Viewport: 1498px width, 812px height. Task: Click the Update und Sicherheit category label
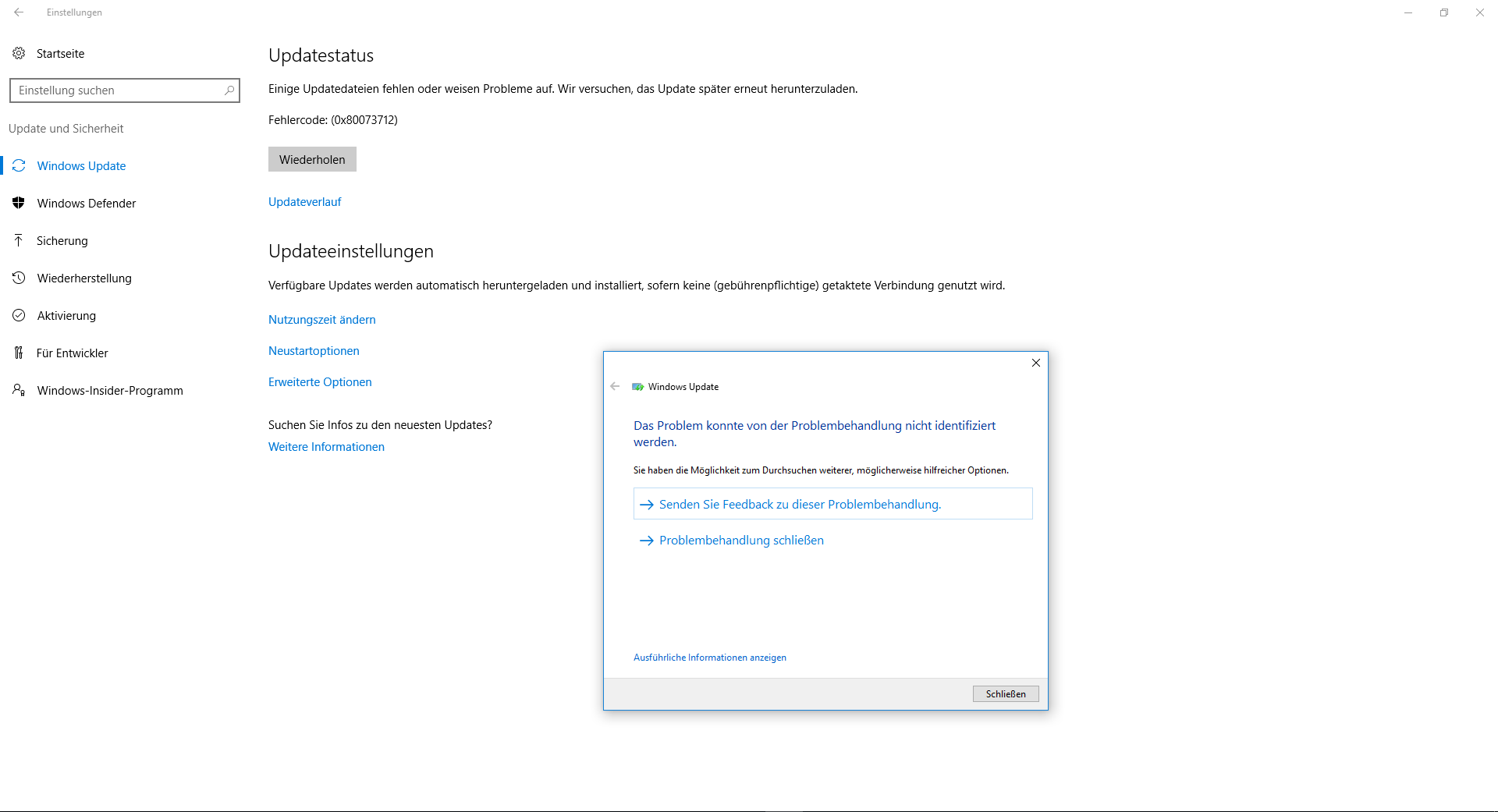pyautogui.click(x=66, y=128)
